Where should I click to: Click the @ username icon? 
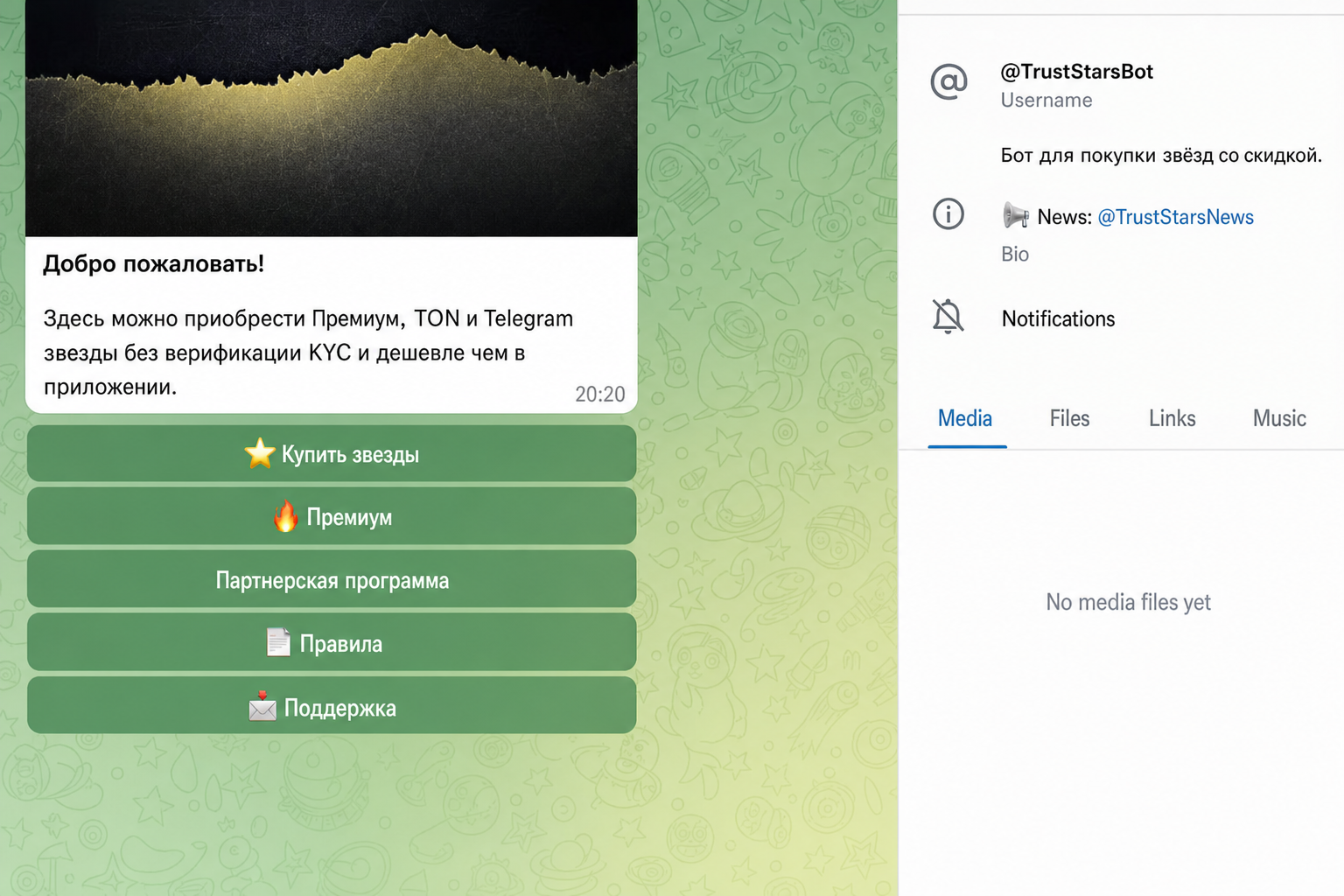click(x=948, y=82)
